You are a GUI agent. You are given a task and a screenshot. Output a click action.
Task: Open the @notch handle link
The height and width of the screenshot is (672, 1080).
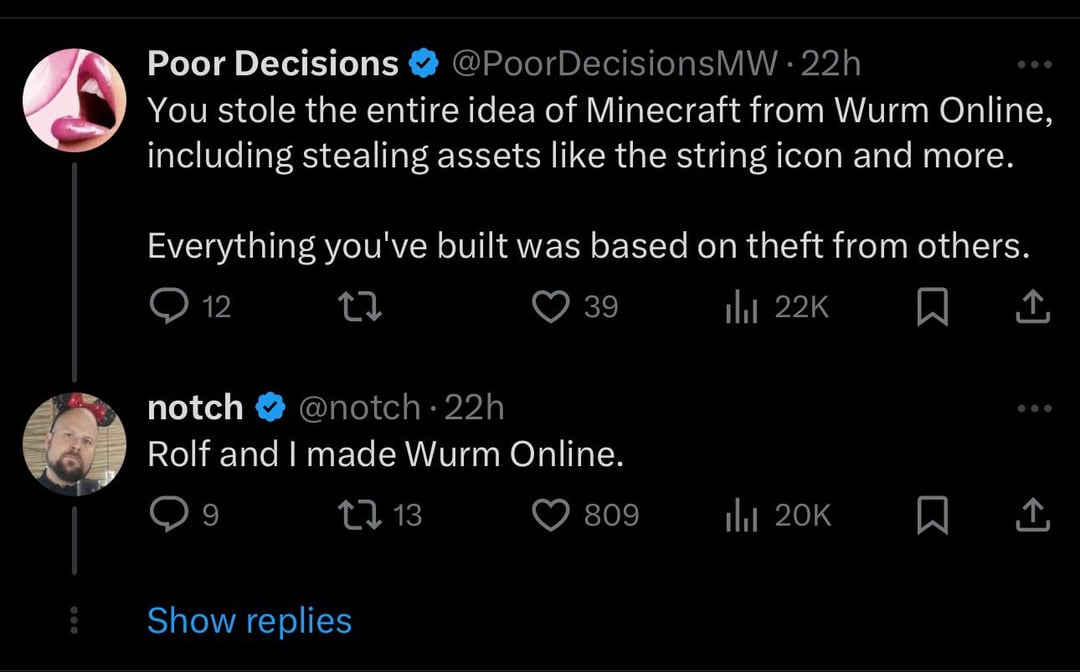[x=359, y=408]
